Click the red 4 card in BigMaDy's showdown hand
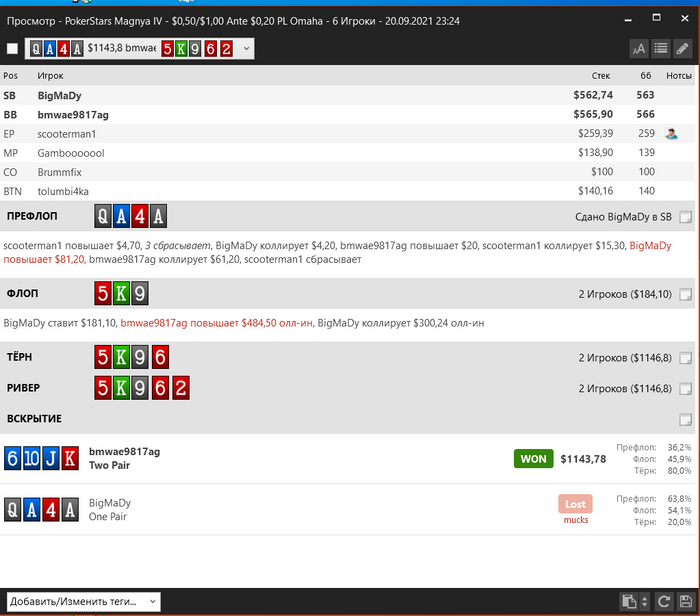This screenshot has height=616, width=700. click(51, 510)
